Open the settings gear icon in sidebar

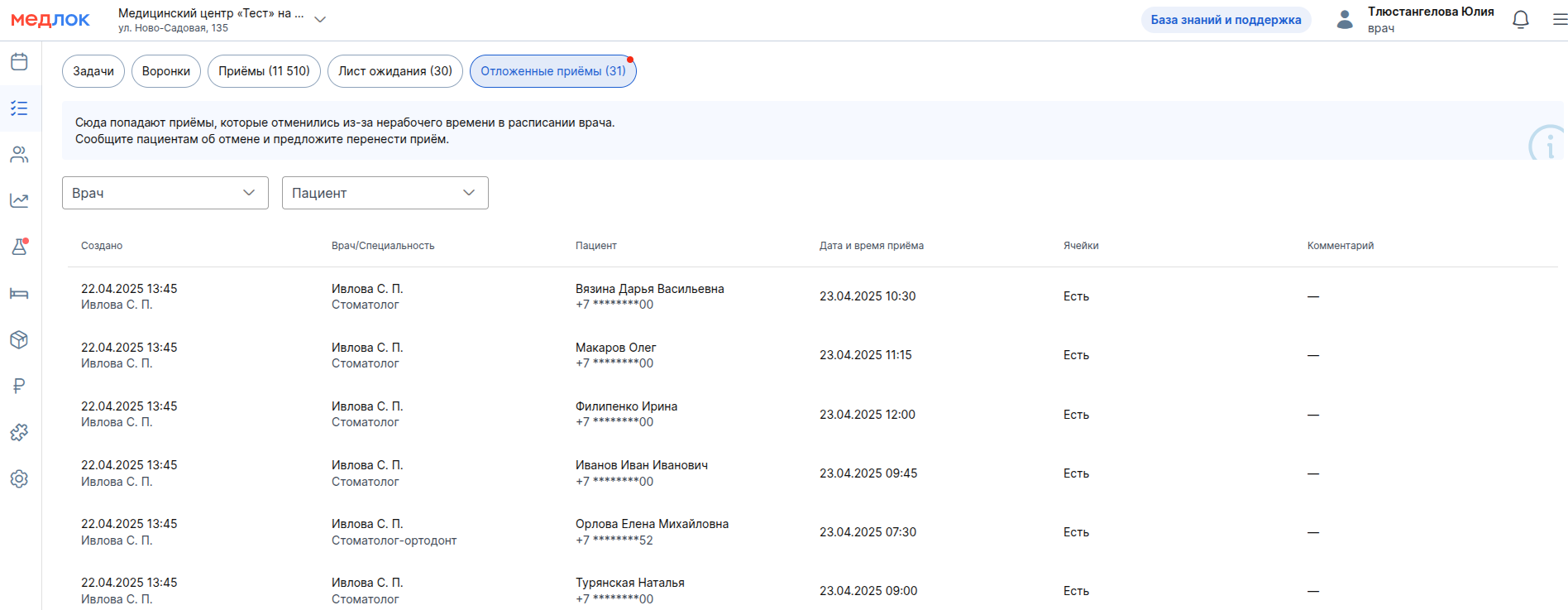(x=19, y=478)
